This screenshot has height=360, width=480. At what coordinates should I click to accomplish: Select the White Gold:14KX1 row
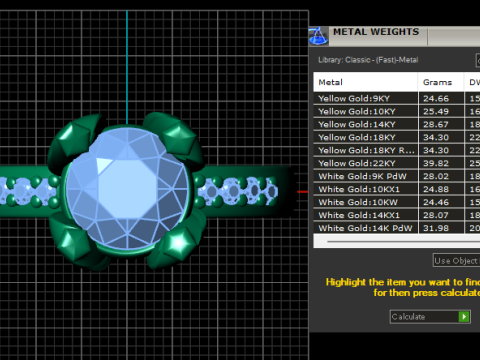click(397, 216)
